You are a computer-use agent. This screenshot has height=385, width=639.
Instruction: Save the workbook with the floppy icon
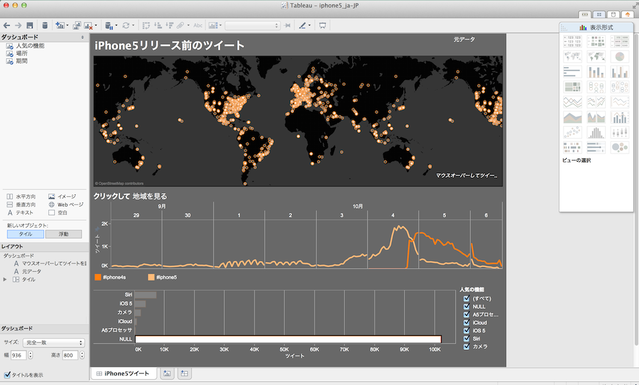click(30, 25)
